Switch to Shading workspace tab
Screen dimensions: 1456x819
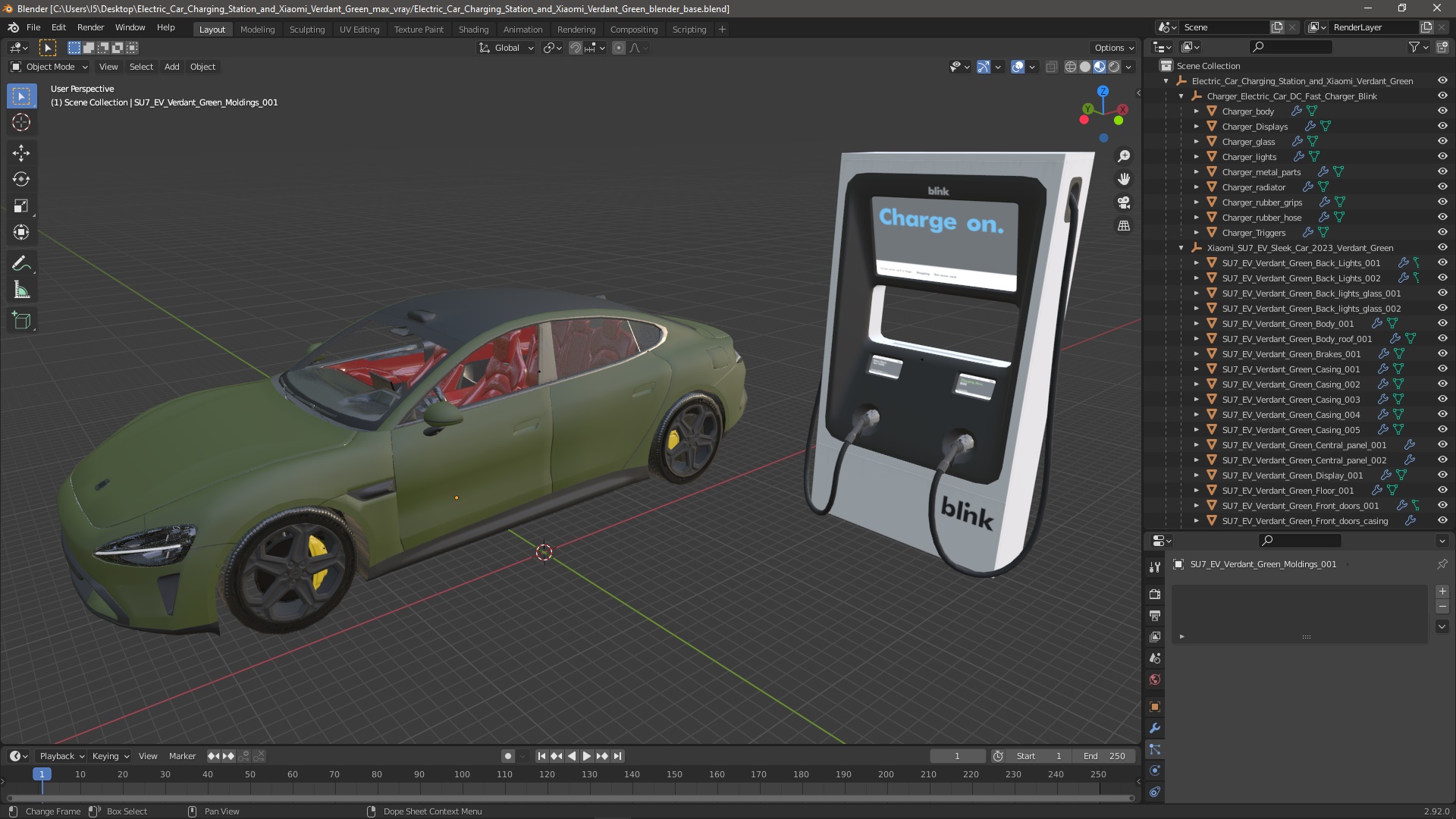point(473,30)
